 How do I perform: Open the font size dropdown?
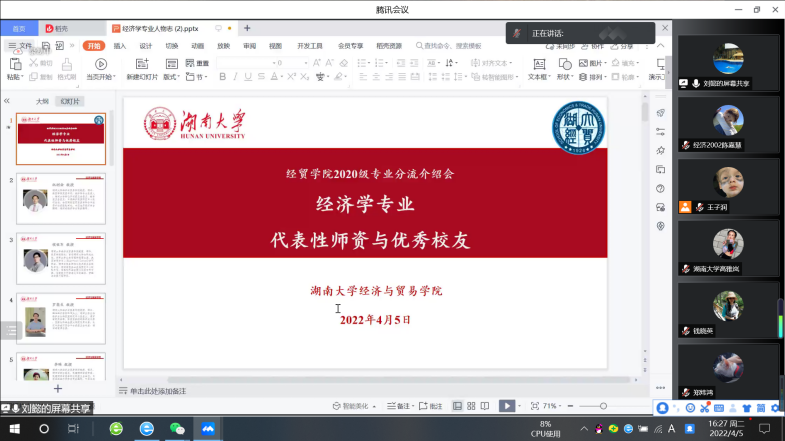tap(306, 63)
